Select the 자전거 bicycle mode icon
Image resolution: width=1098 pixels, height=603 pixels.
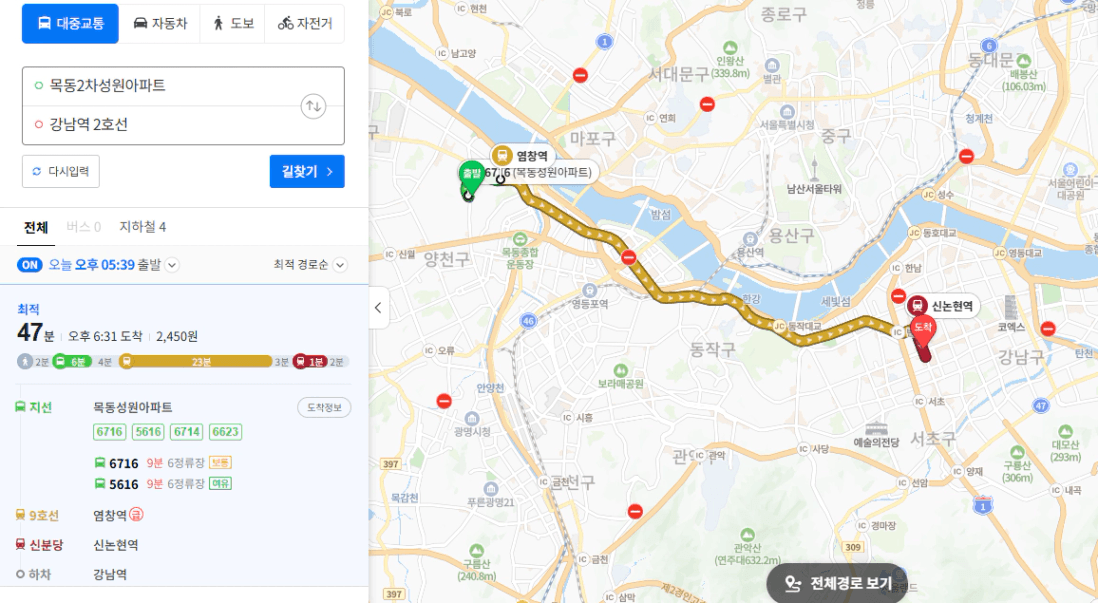[x=286, y=23]
